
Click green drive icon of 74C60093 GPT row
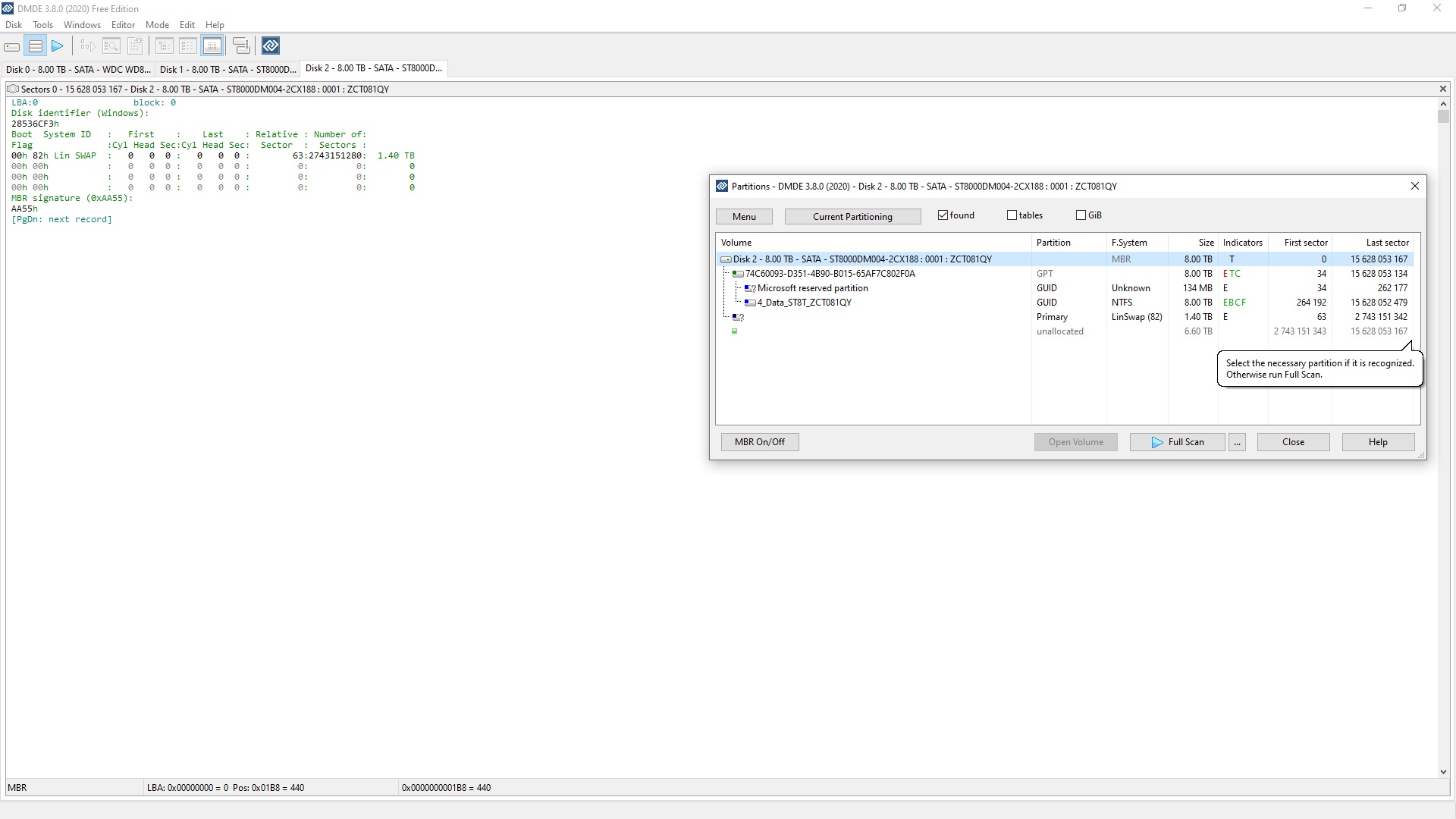coord(737,274)
